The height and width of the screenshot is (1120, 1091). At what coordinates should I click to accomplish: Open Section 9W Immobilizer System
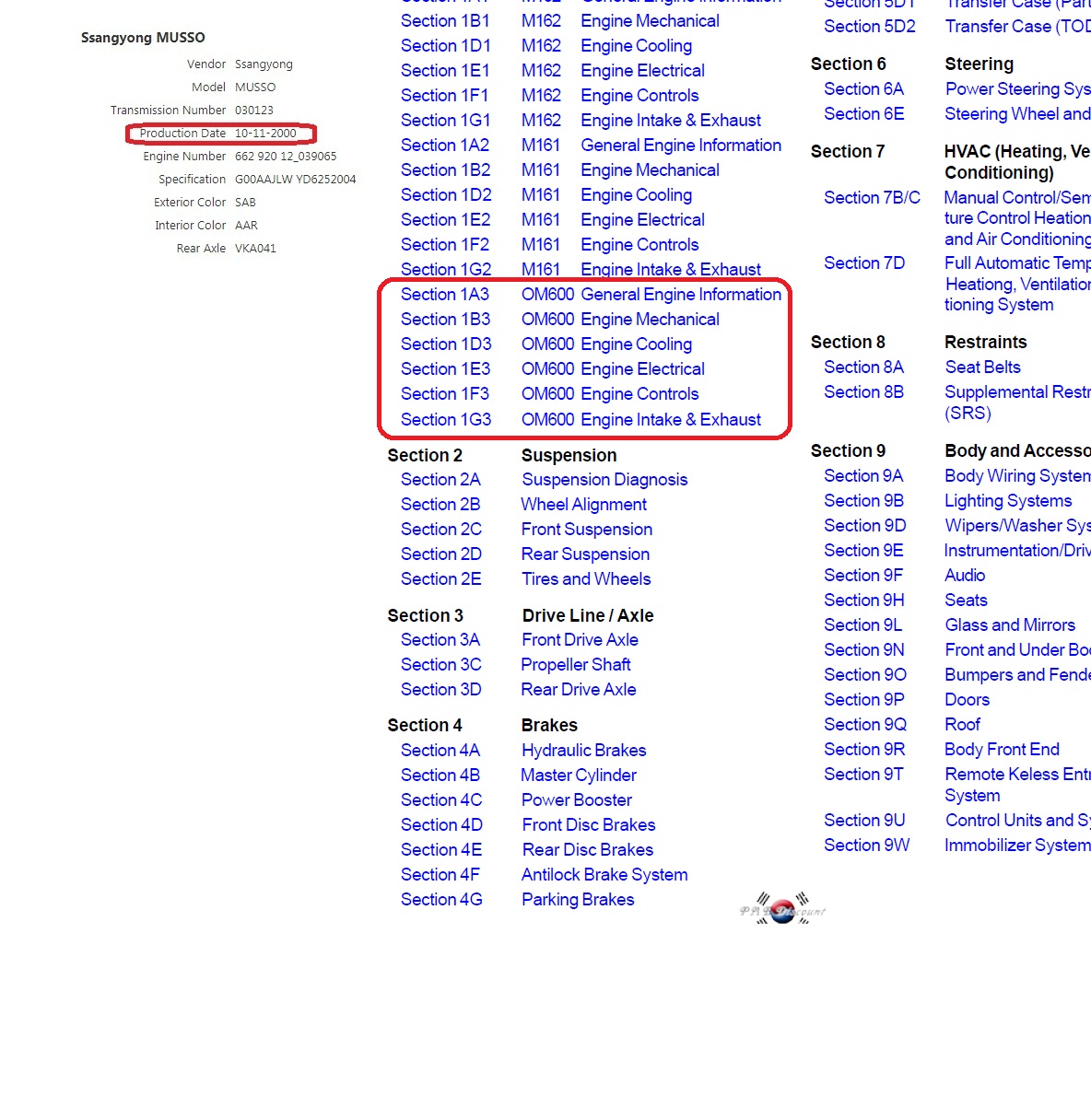866,846
